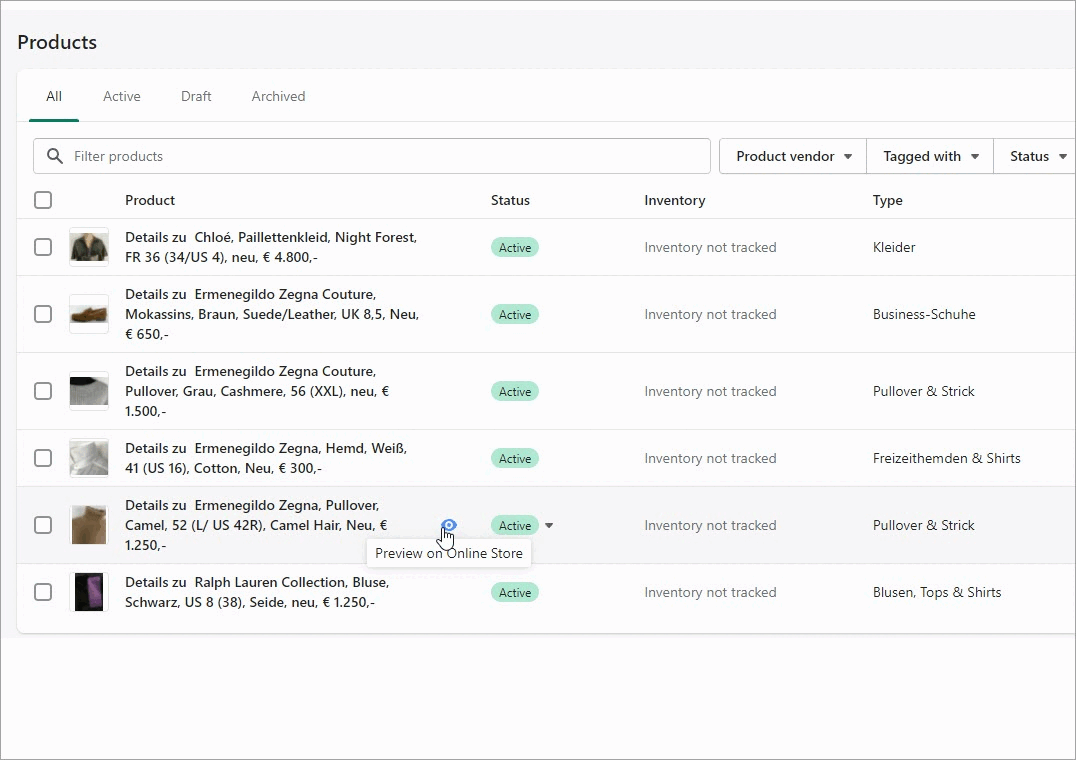This screenshot has width=1076, height=760.
Task: Open the Chloé Paillettenkleid Night Forest product
Action: [271, 247]
